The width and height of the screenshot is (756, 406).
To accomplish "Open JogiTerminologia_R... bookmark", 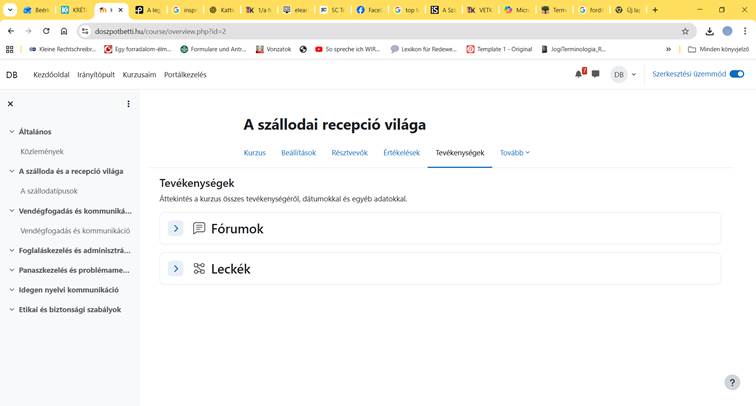I will [x=573, y=49].
